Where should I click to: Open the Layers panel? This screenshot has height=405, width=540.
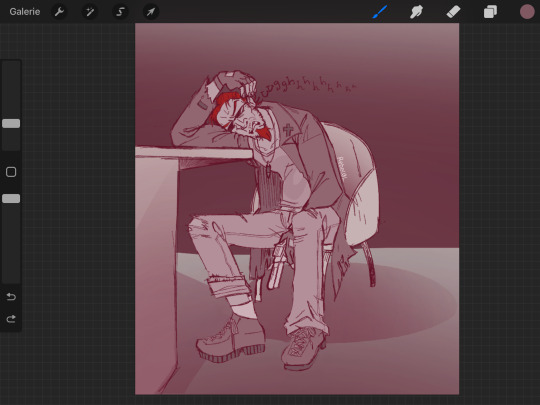tap(490, 12)
